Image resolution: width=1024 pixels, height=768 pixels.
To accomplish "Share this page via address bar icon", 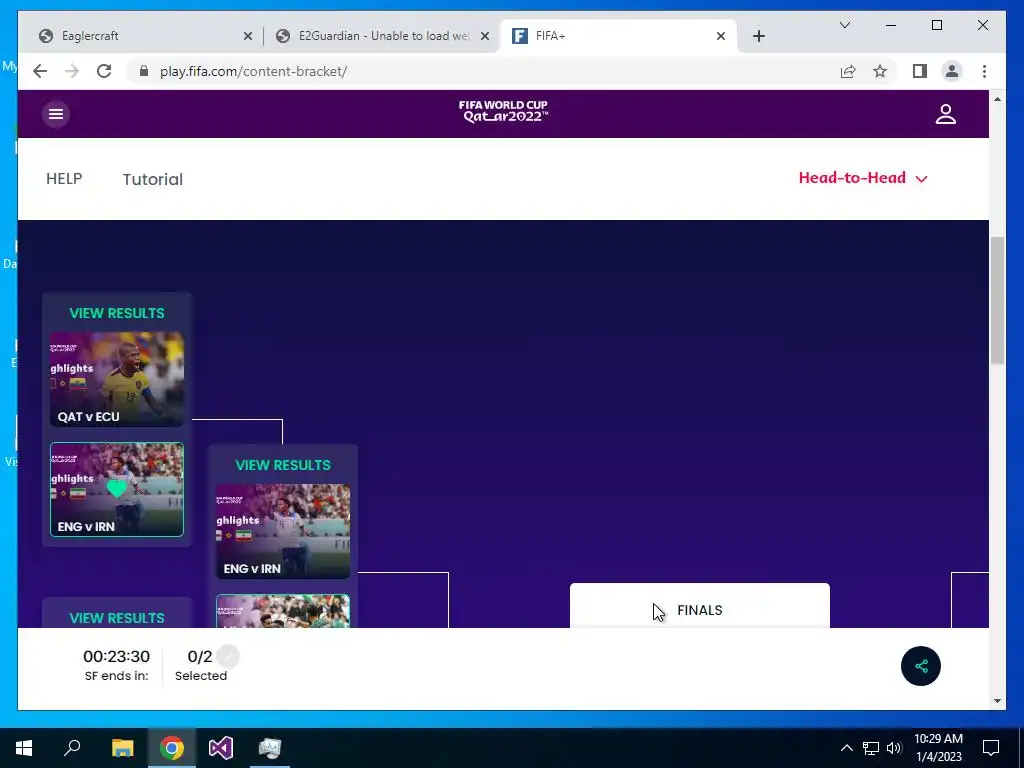I will pyautogui.click(x=848, y=71).
